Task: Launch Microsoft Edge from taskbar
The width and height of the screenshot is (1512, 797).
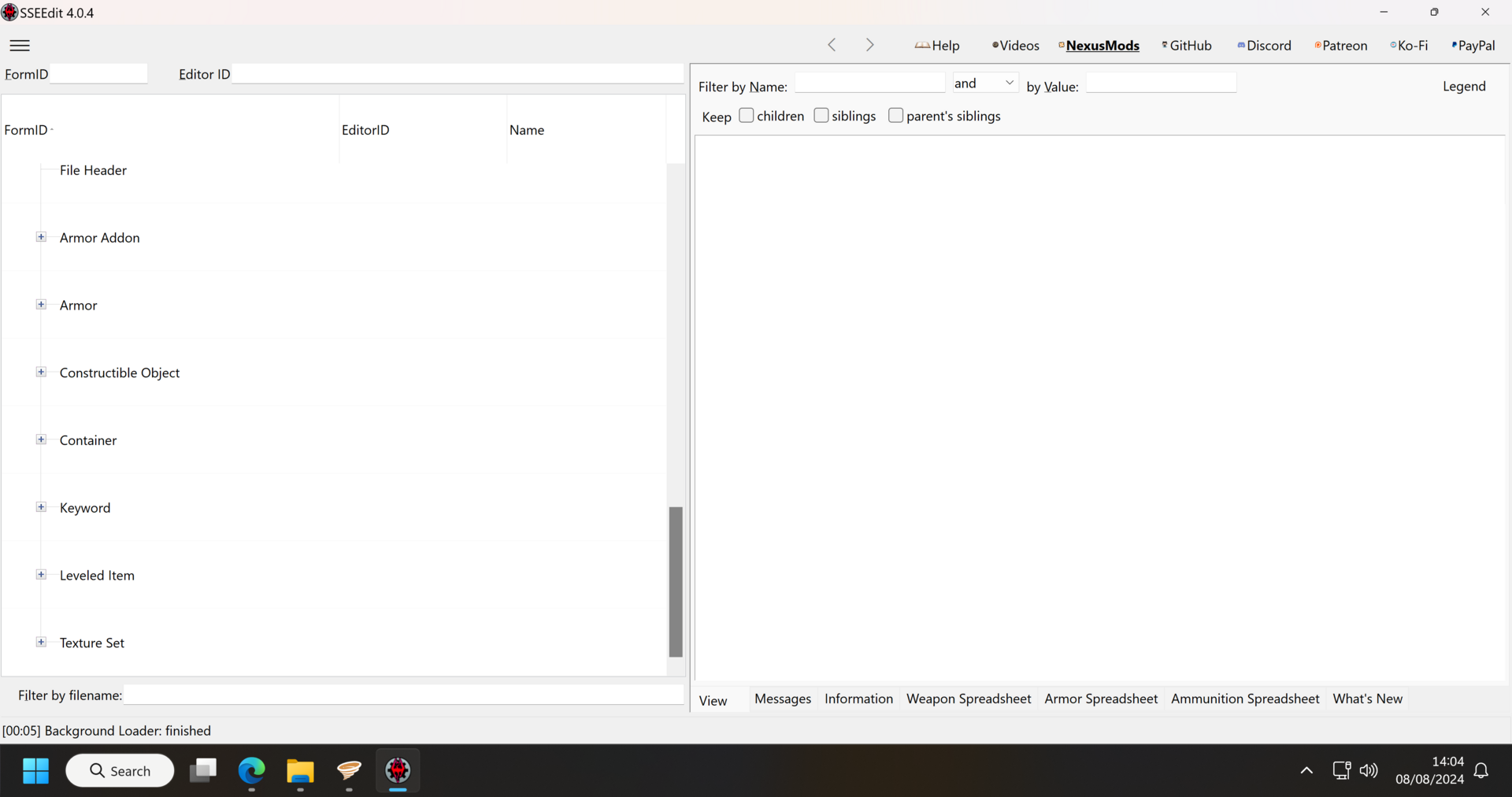Action: click(252, 770)
